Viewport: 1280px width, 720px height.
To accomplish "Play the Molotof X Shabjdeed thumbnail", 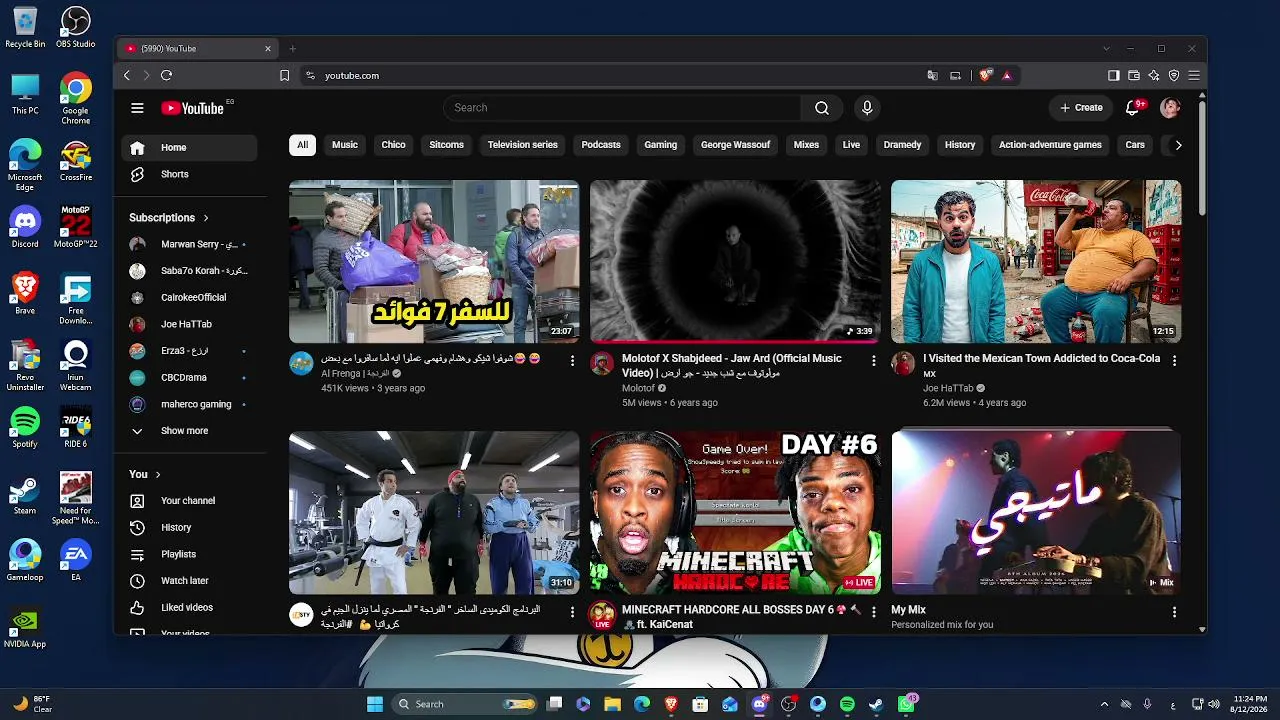I will [x=735, y=261].
